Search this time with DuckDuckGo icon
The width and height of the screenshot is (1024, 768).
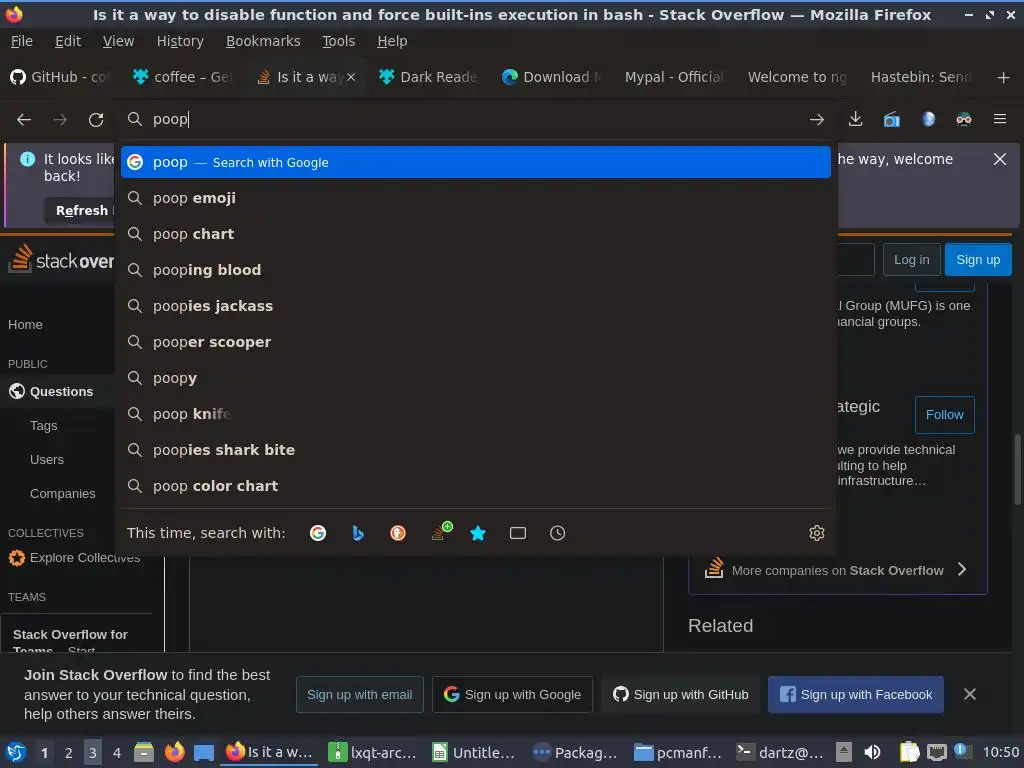[398, 533]
